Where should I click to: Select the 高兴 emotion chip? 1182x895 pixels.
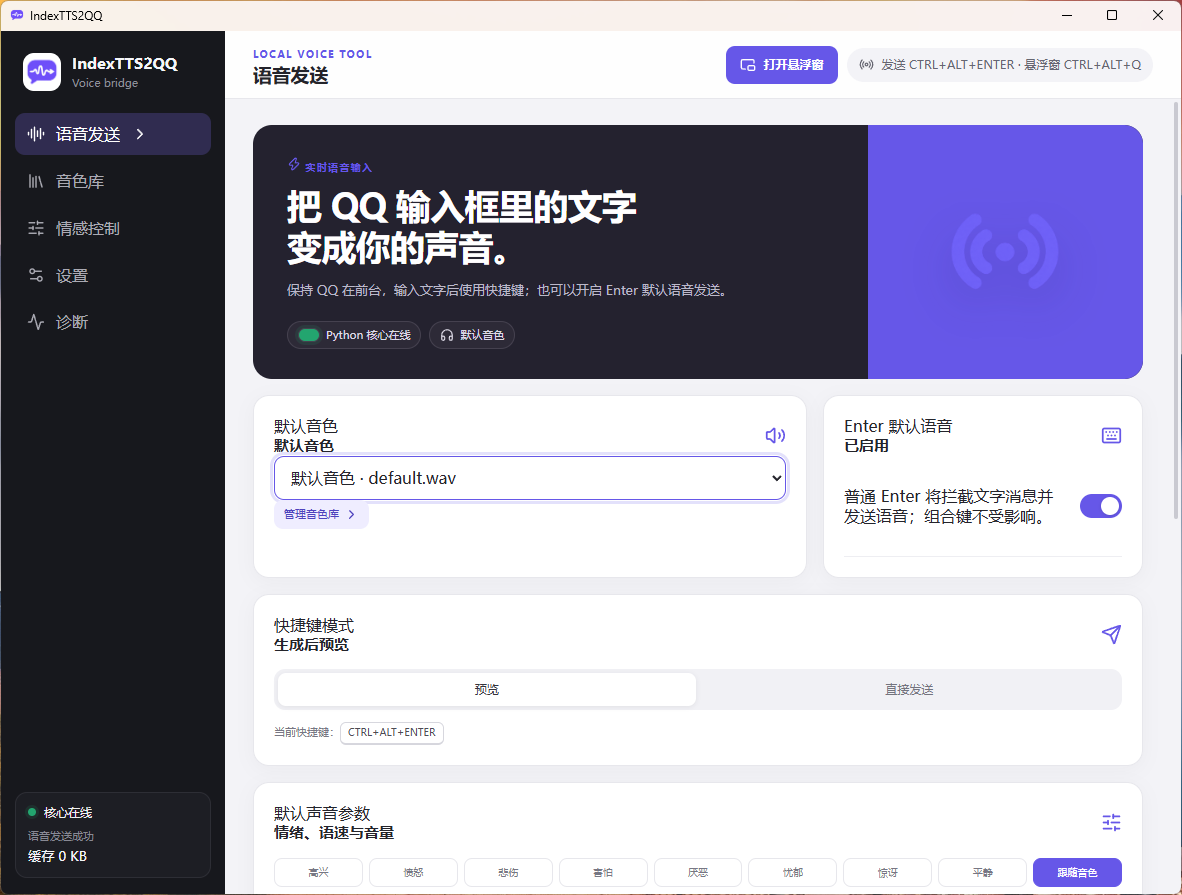coord(318,872)
